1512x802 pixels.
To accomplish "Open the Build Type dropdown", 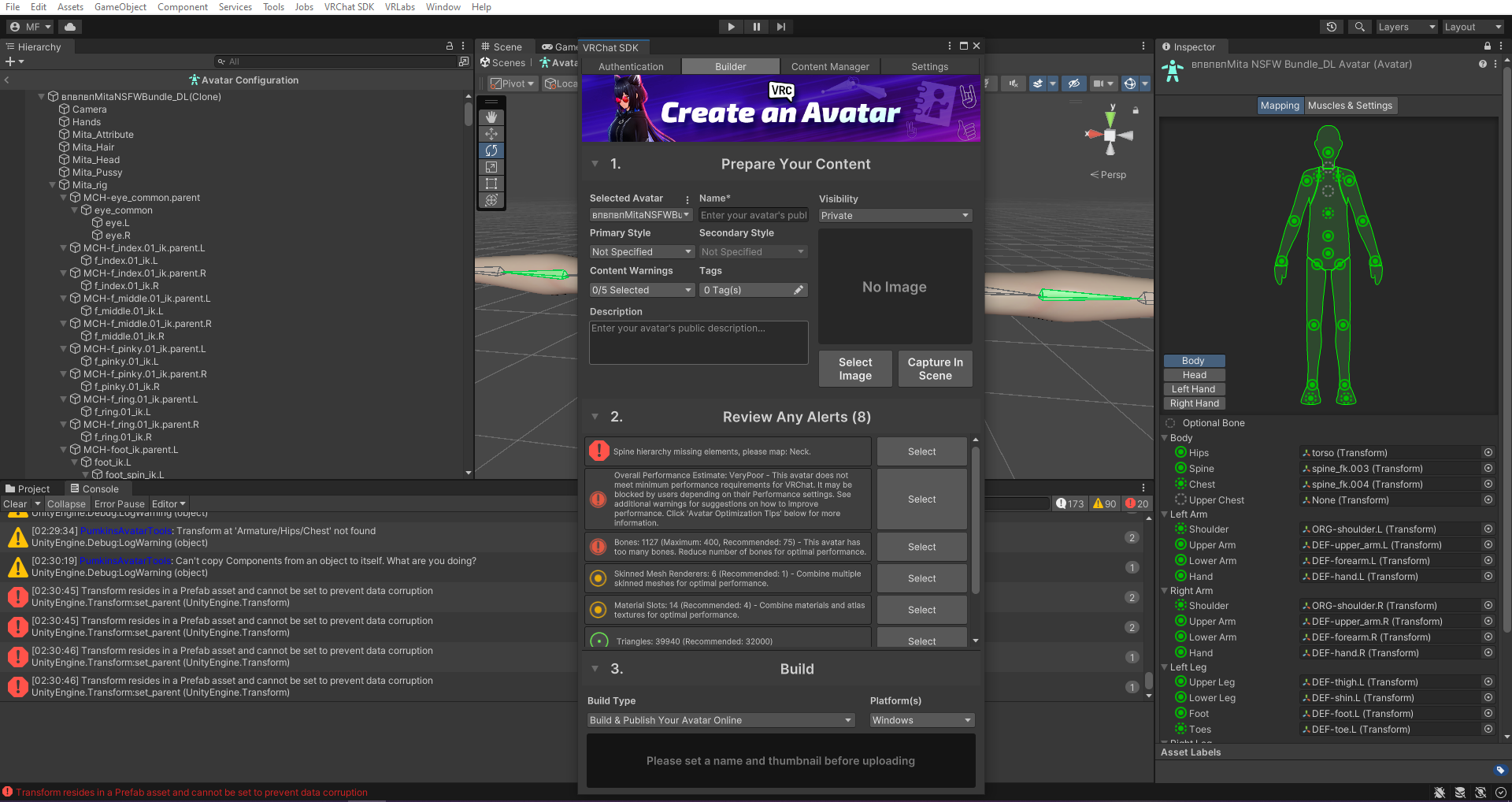I will pos(721,720).
